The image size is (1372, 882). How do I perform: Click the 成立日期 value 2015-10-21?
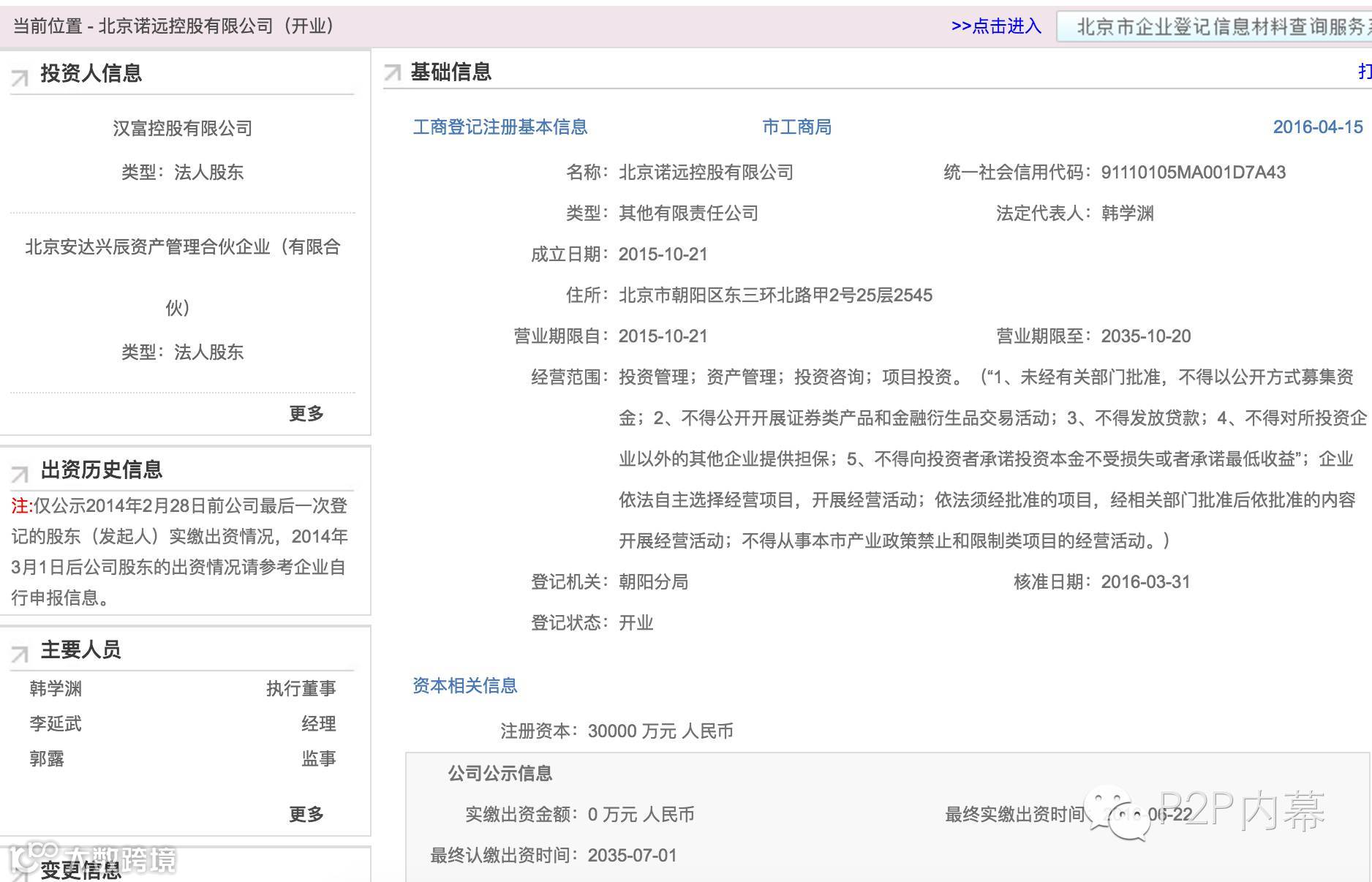click(x=663, y=255)
